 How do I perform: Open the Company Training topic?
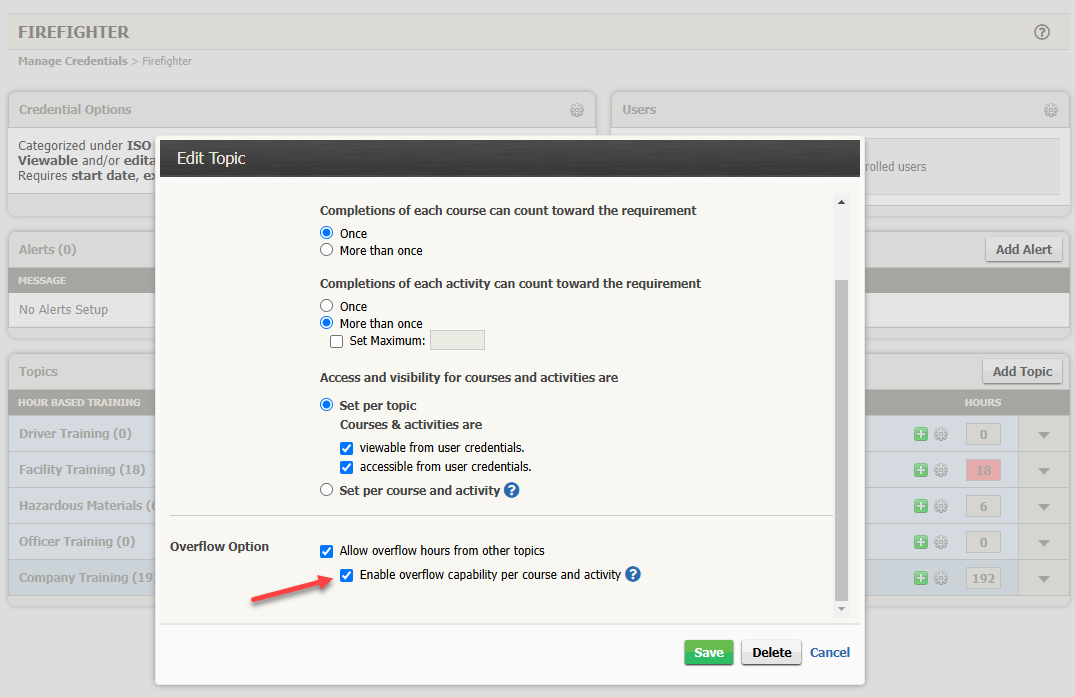click(87, 578)
